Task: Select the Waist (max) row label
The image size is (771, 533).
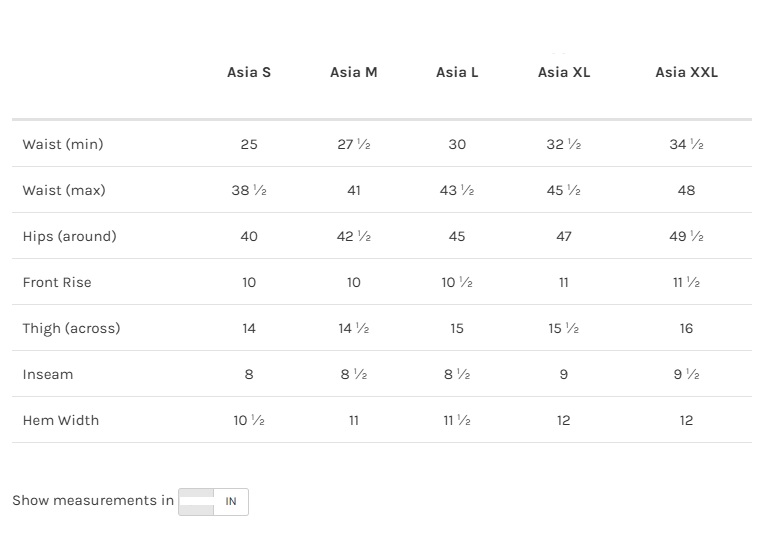Action: (64, 190)
